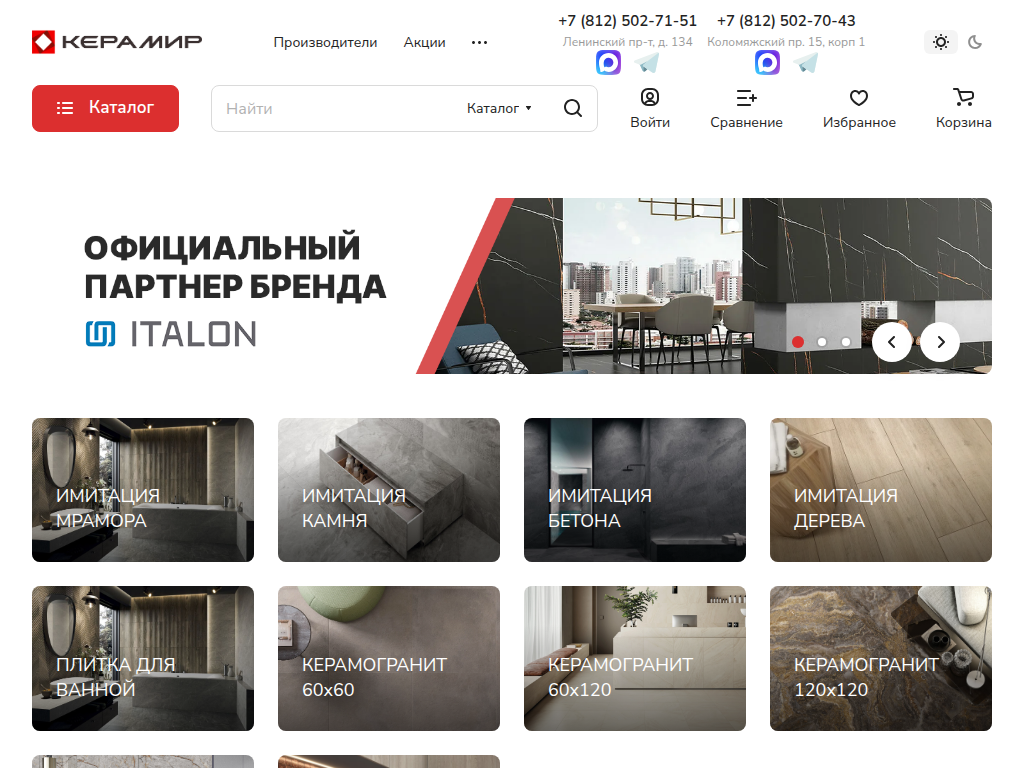Image resolution: width=1024 pixels, height=768 pixels.
Task: Go to previous banner slide arrow
Action: point(891,342)
